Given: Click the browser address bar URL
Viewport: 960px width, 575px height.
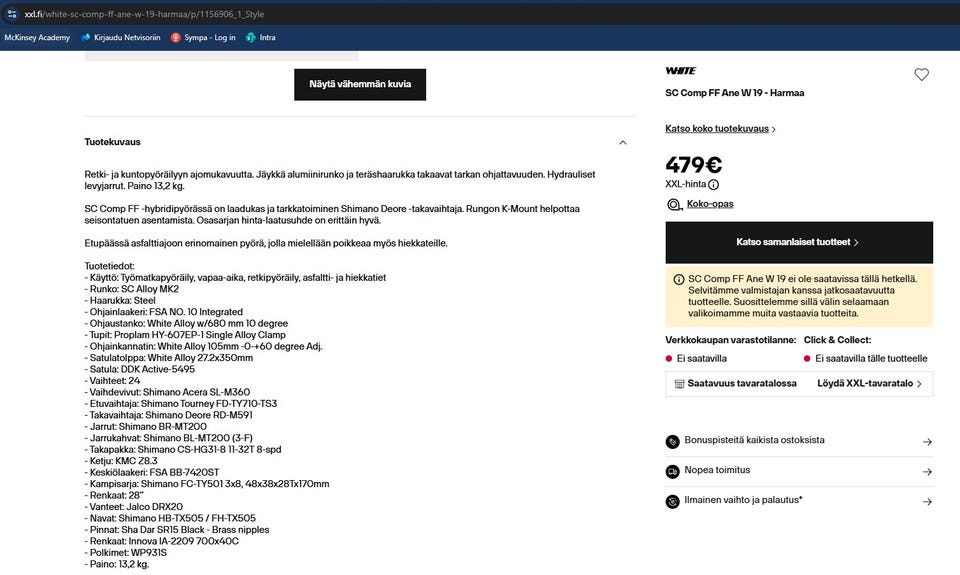Looking at the screenshot, I should (x=144, y=14).
